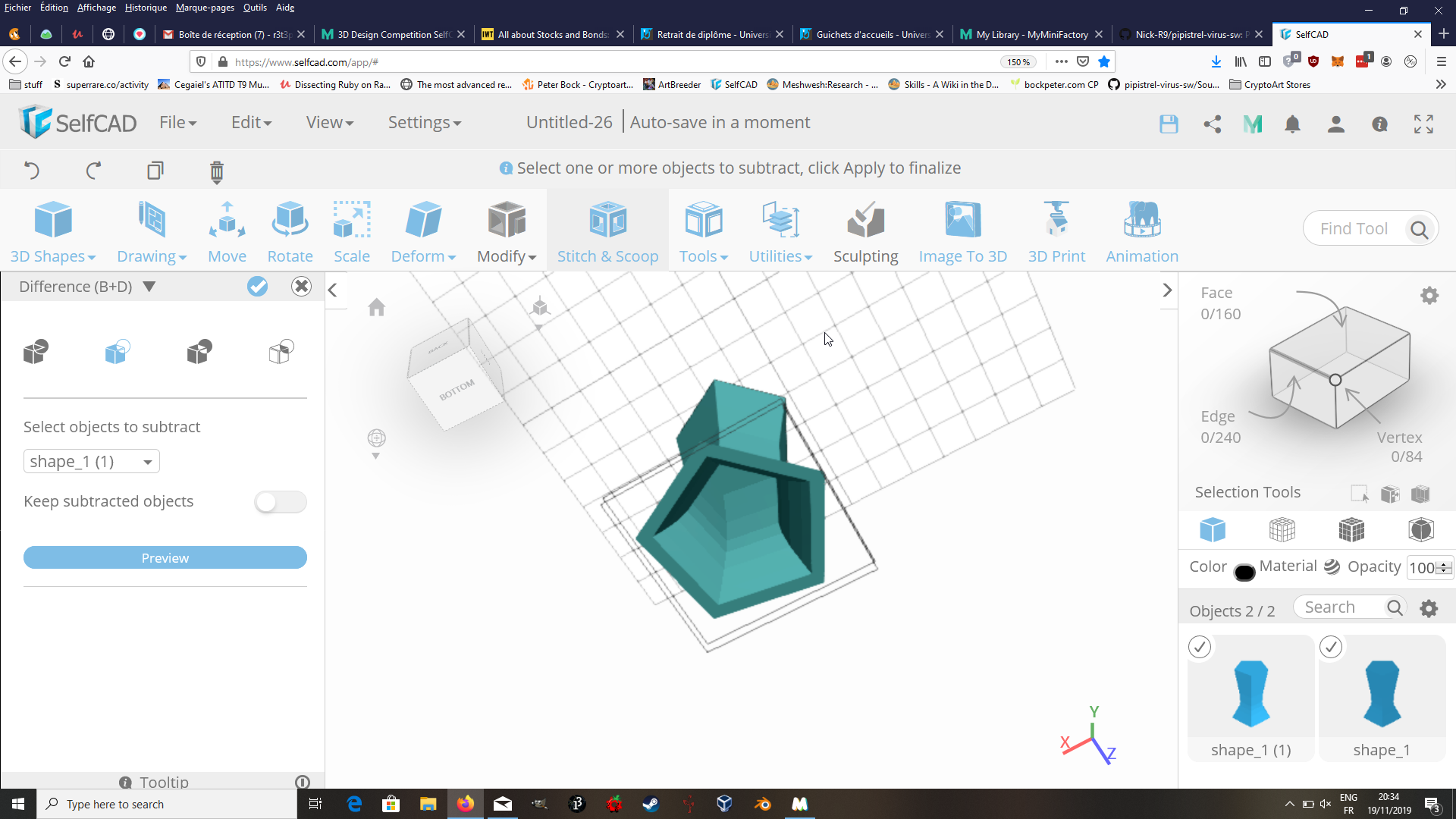Open the 3D Shapes tool menu
Screen dimensions: 1456x819
coord(53,233)
